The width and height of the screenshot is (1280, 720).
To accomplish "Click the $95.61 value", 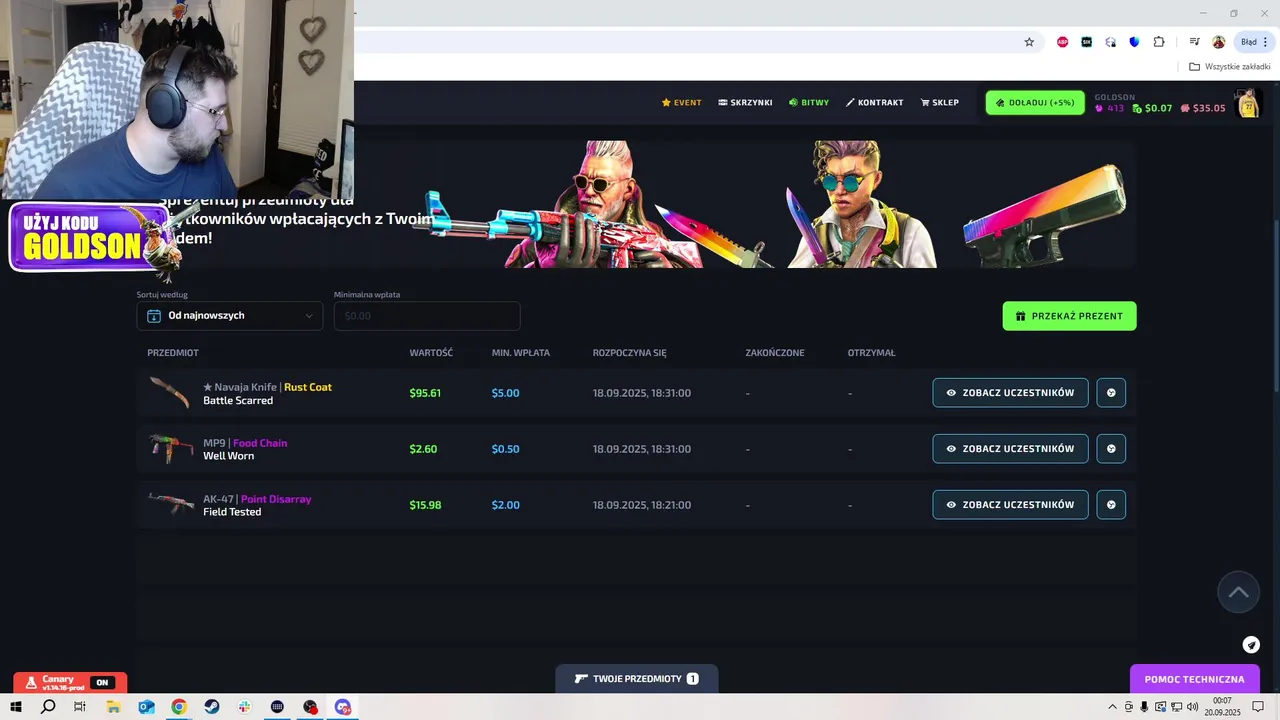I will coord(425,393).
